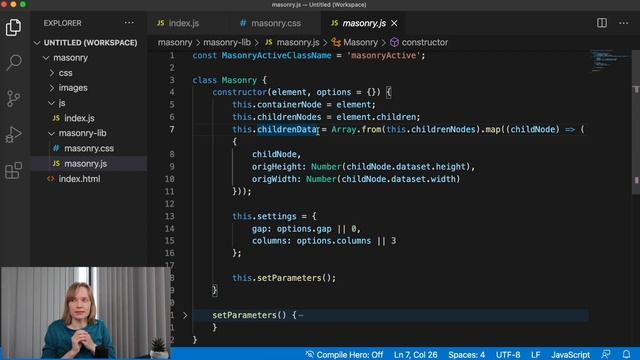Click the feedback icon in status bar
The width and height of the screenshot is (640, 360).
pyautogui.click(x=606, y=354)
